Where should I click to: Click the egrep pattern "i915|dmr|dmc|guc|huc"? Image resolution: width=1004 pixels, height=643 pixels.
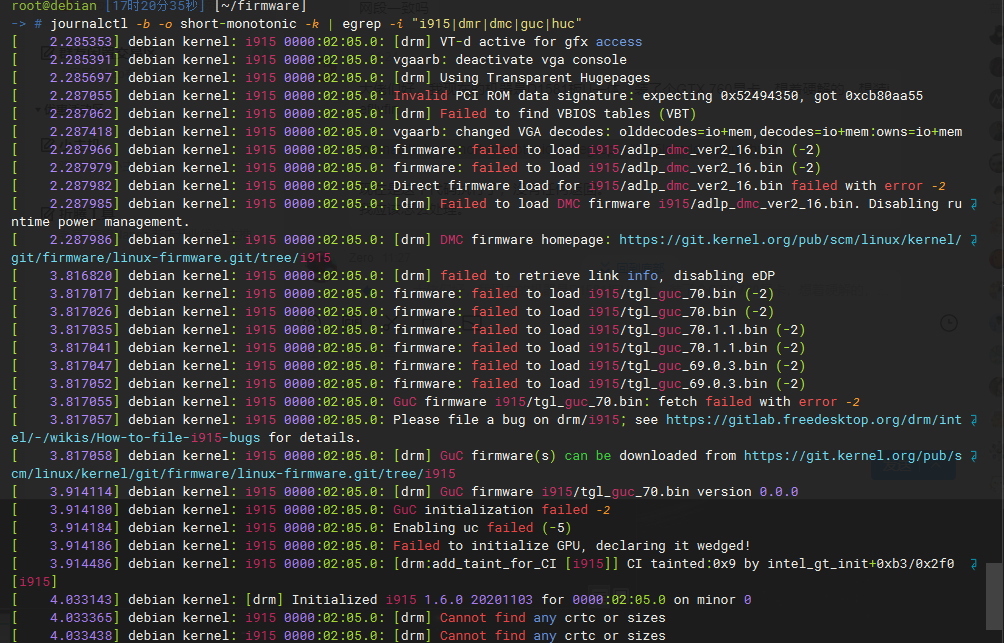(497, 24)
